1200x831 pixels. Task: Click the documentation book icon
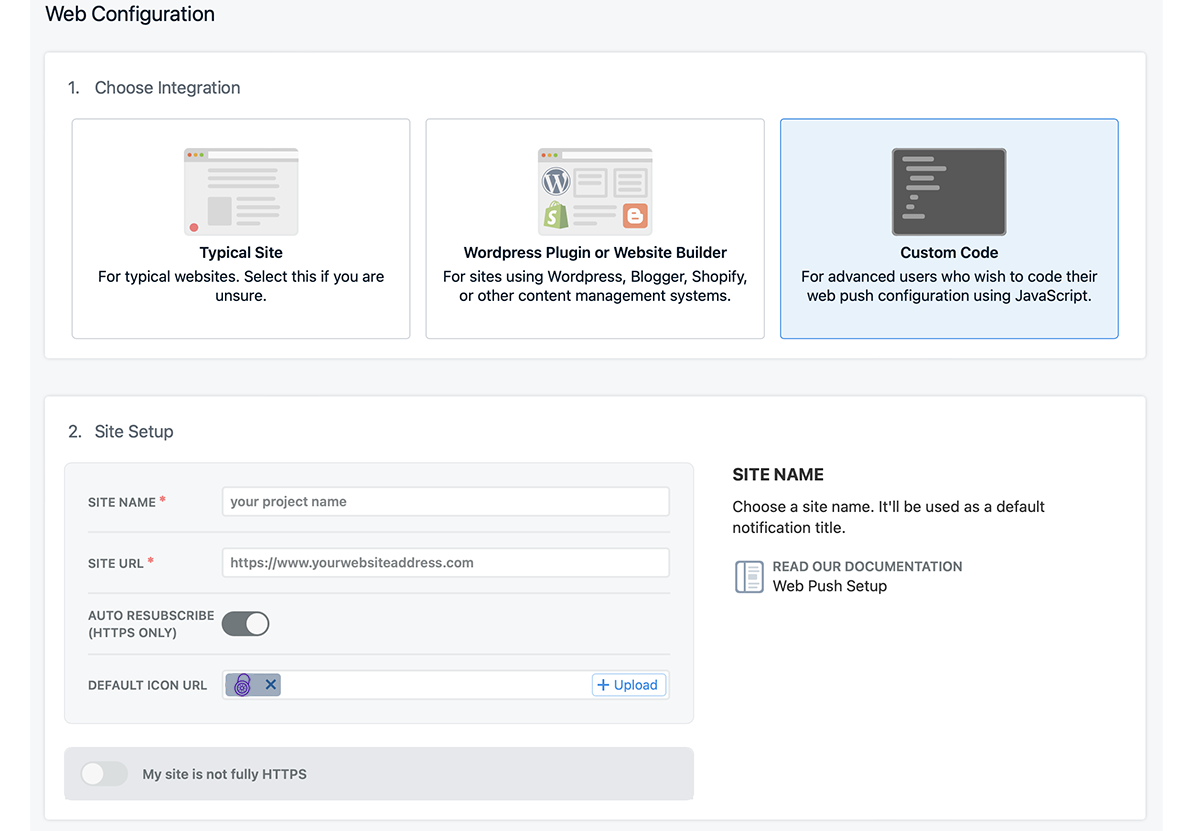(x=749, y=577)
